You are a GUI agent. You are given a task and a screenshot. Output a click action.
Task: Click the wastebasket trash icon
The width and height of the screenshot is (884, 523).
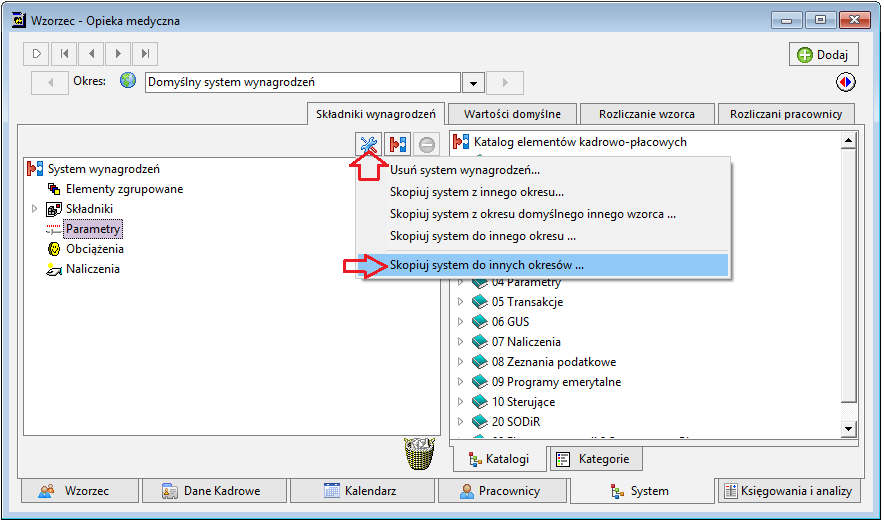pos(419,454)
